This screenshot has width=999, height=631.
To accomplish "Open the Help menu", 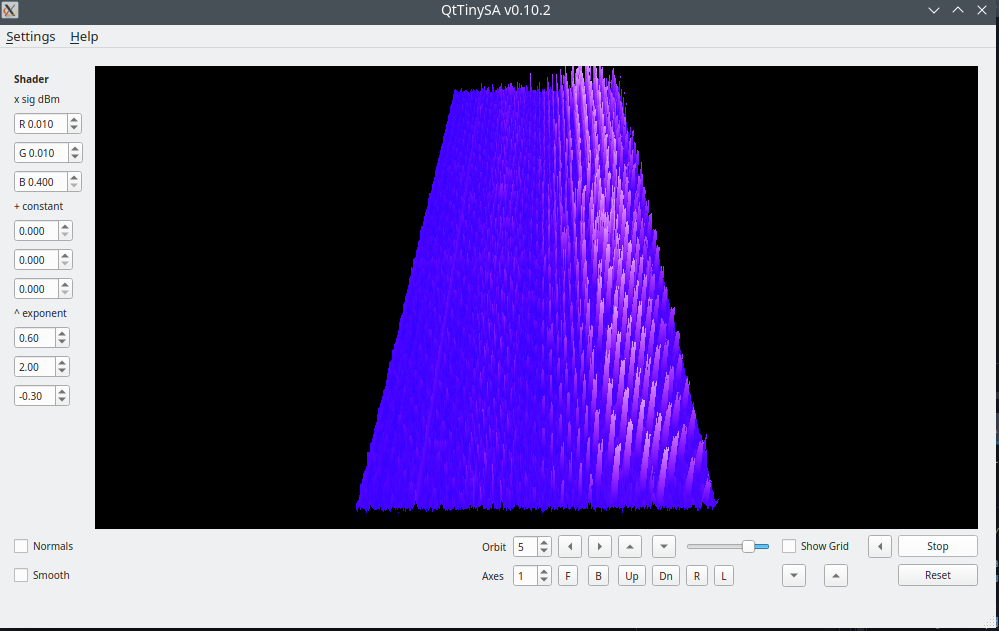I will click(84, 36).
